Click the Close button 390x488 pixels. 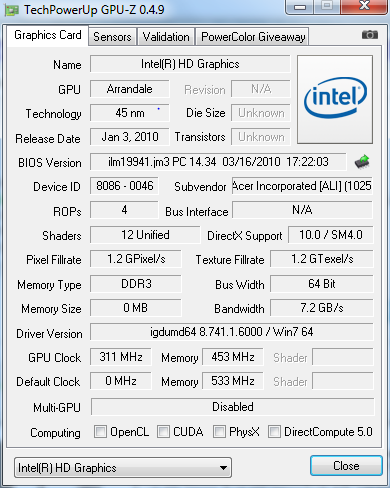click(346, 465)
